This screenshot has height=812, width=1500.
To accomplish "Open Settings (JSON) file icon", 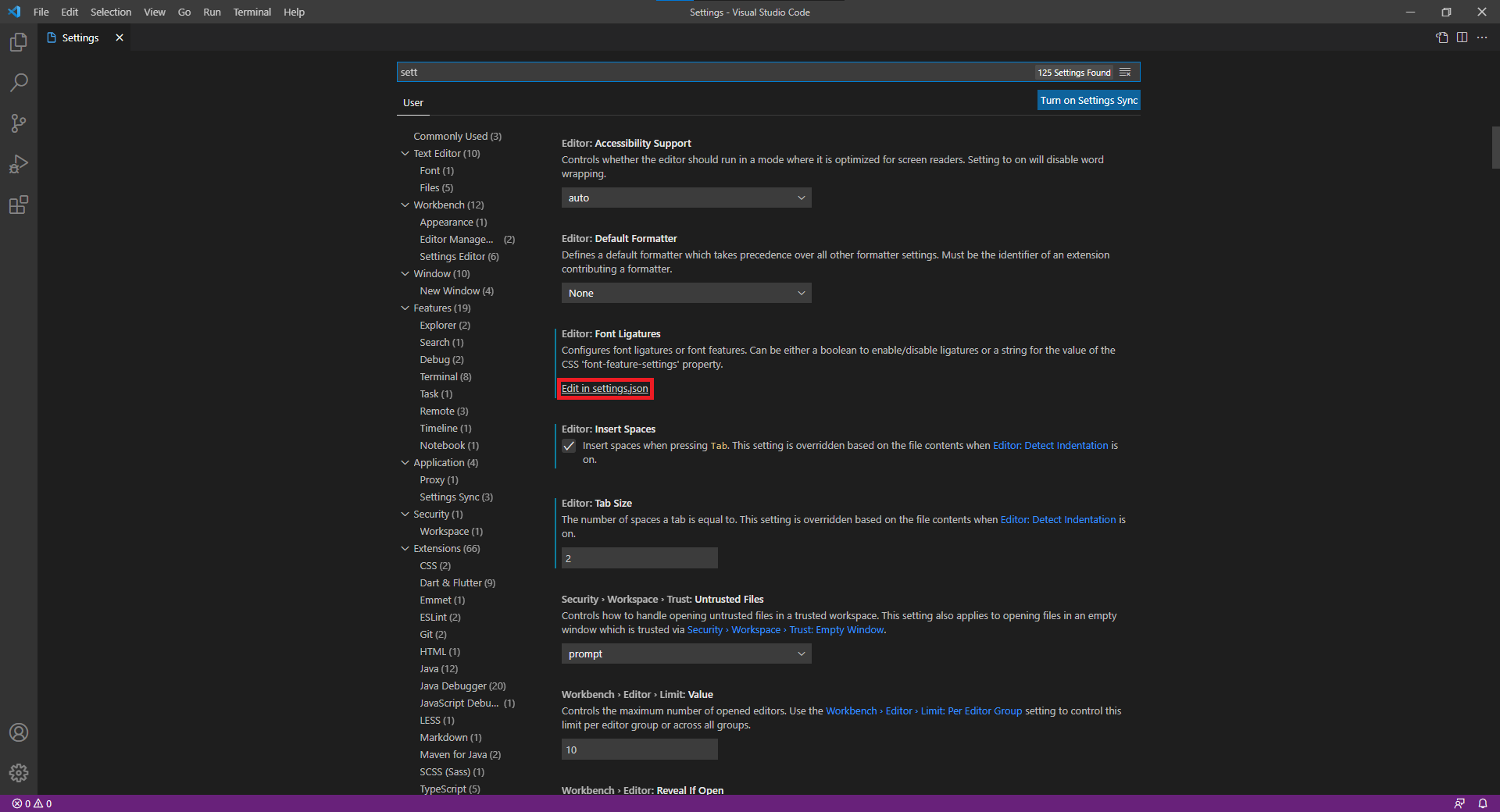I will coord(1441,37).
